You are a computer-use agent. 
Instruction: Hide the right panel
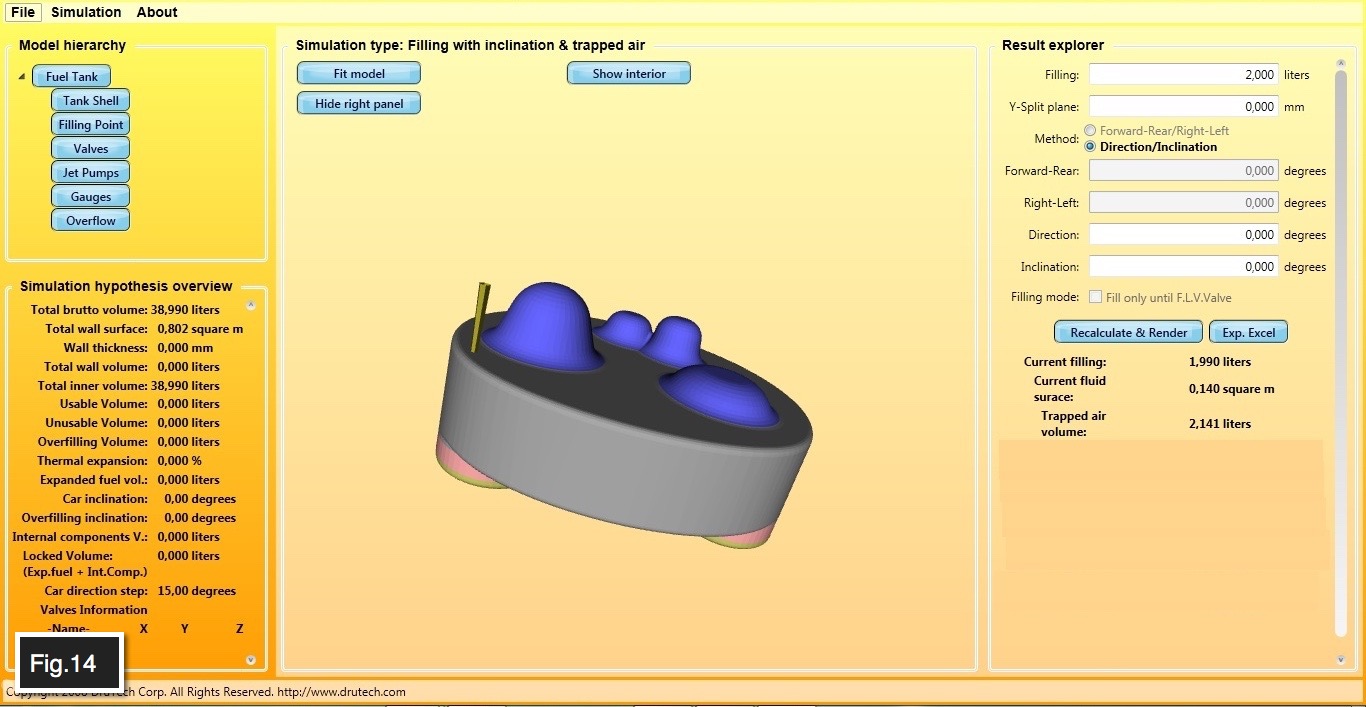[x=359, y=104]
